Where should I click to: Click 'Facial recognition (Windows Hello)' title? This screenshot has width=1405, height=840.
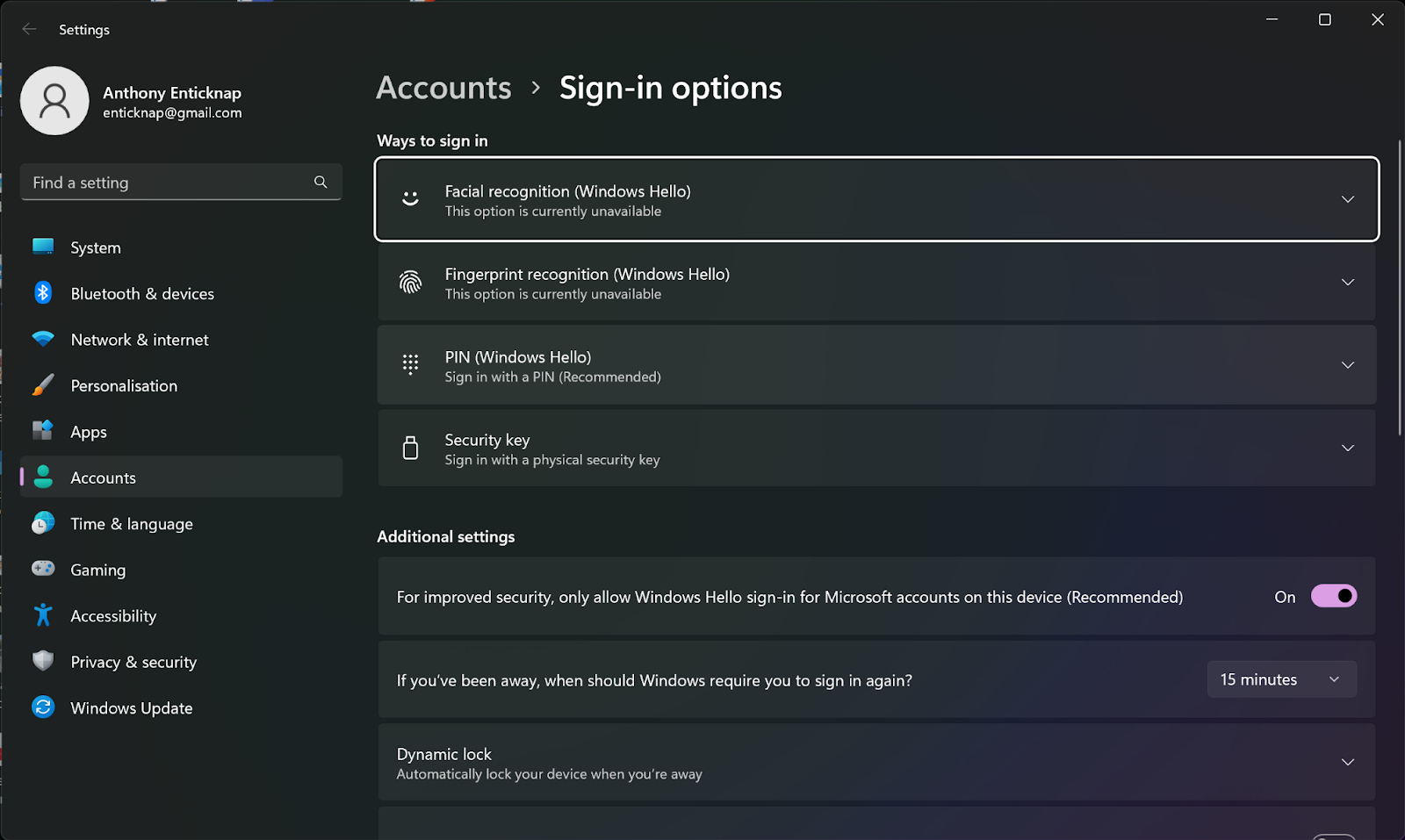coord(567,191)
